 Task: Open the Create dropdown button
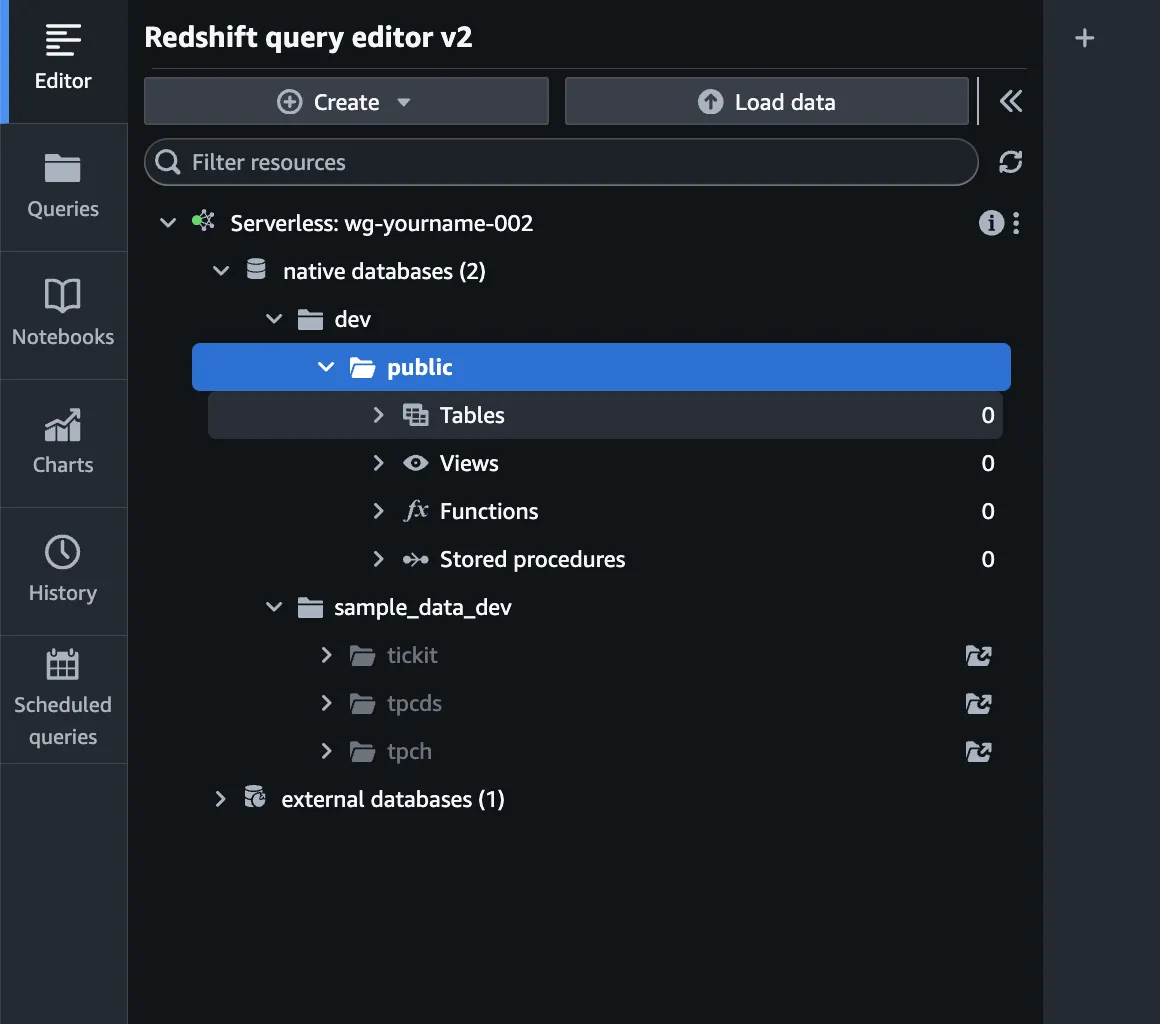346,102
